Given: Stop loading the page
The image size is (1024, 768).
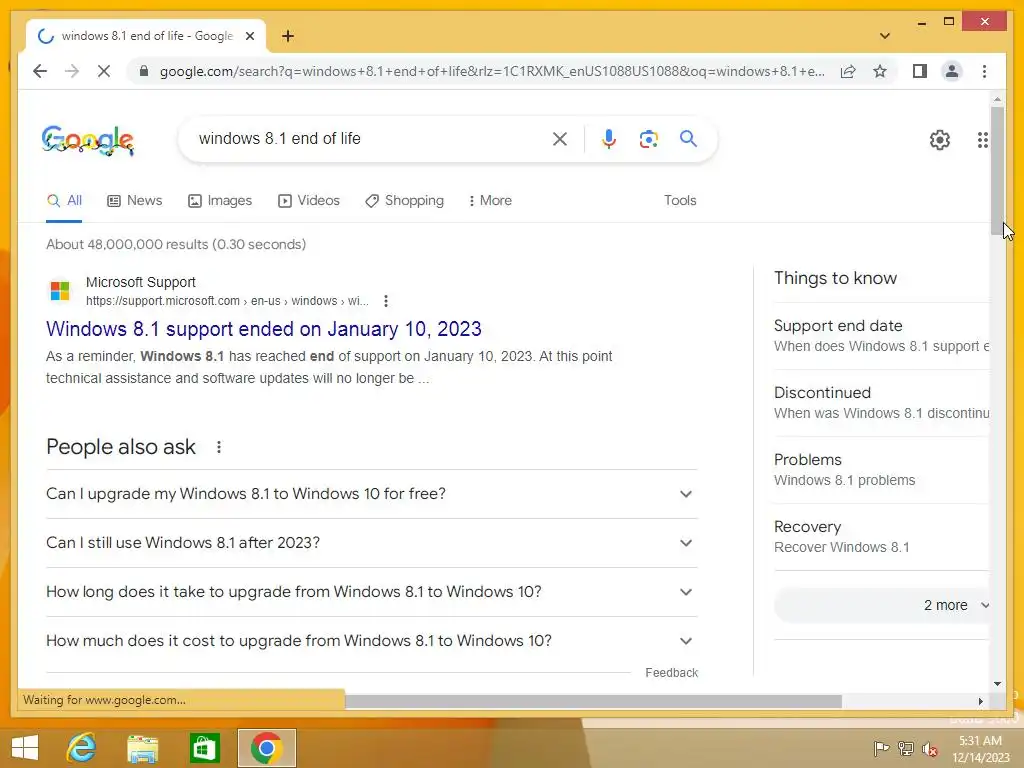Looking at the screenshot, I should (x=104, y=71).
